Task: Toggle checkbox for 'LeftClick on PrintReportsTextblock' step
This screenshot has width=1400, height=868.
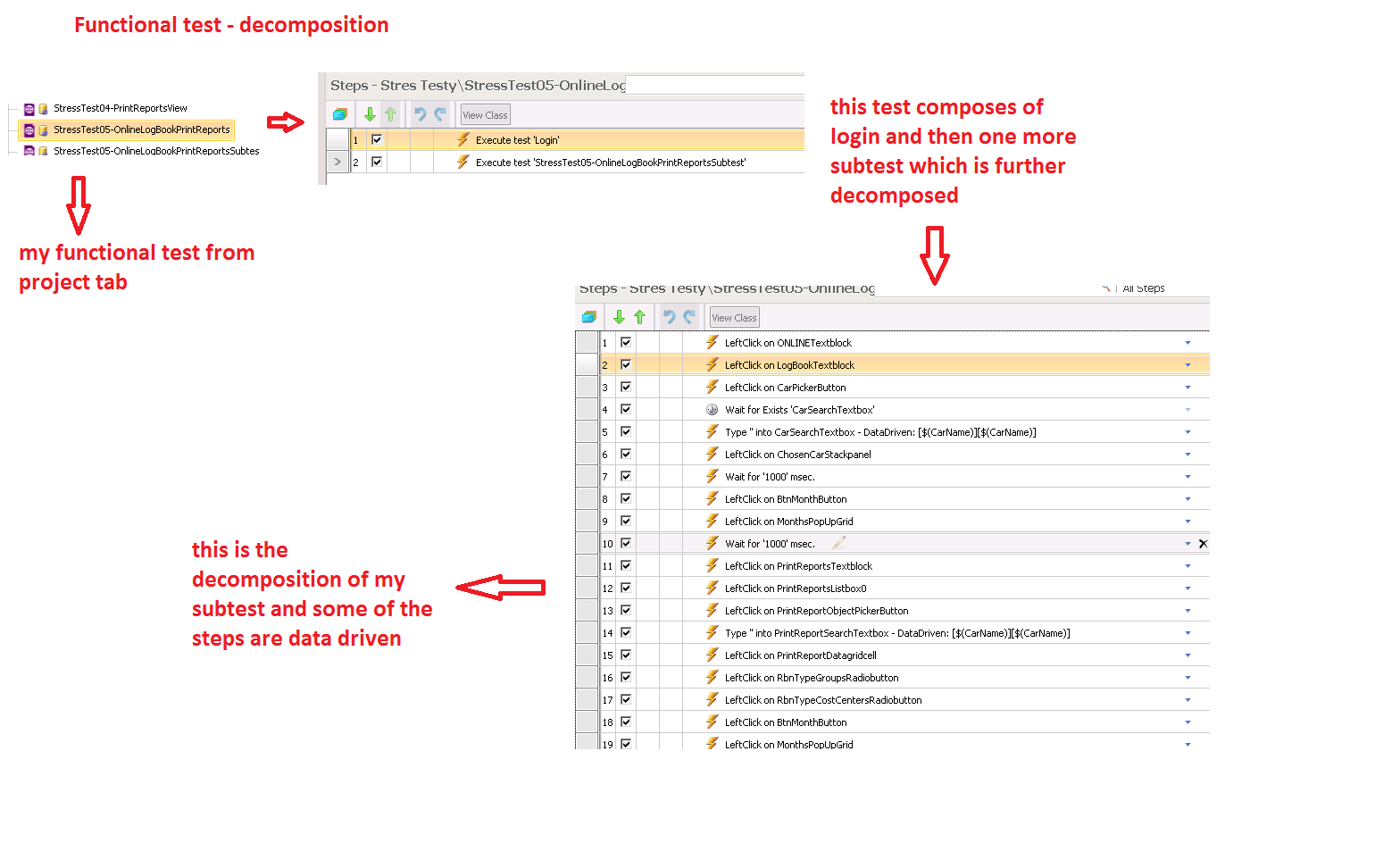Action: tap(626, 565)
